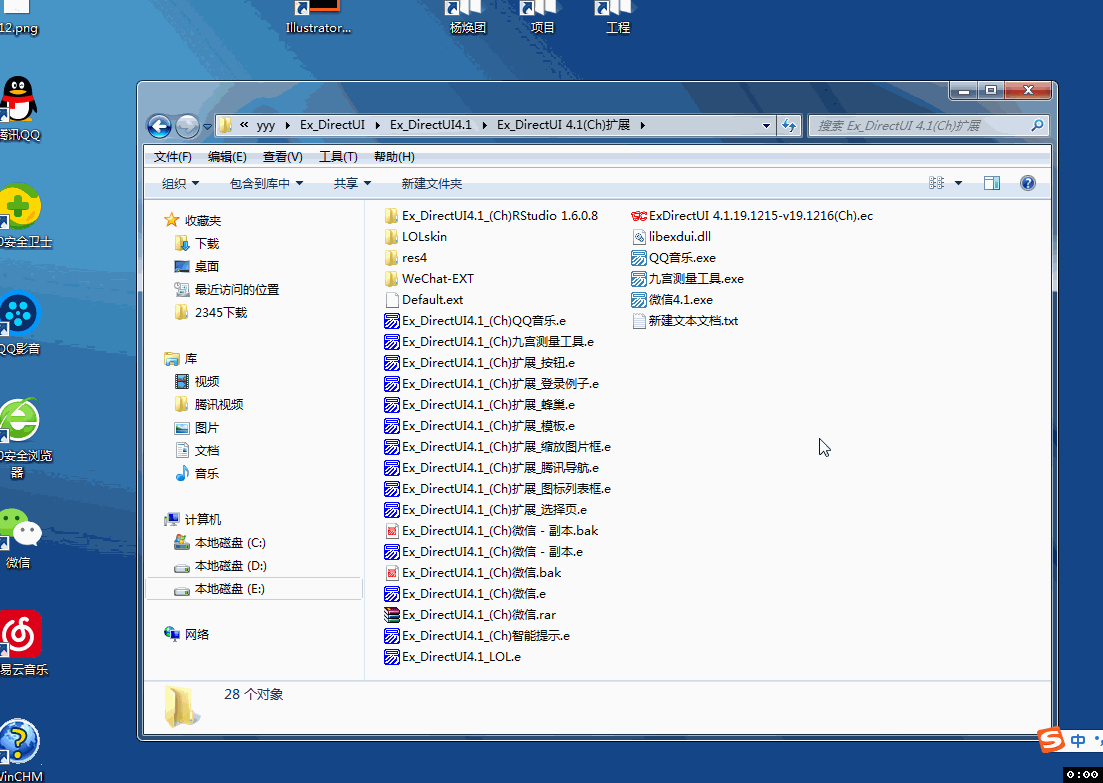The width and height of the screenshot is (1103, 783).
Task: Open 本地磁盘 (D:)
Action: click(x=231, y=566)
